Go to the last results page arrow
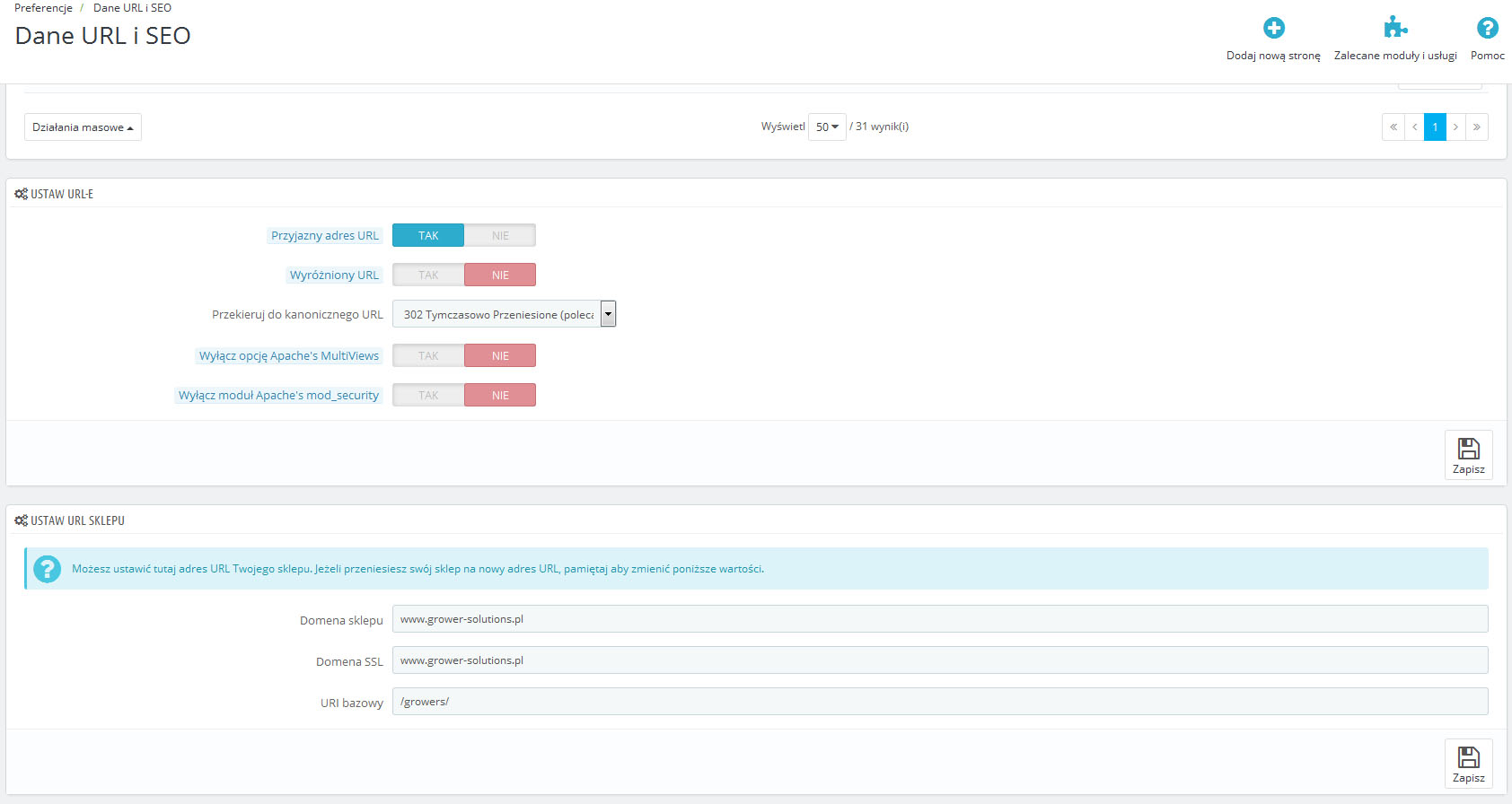The image size is (1512, 804). pyautogui.click(x=1477, y=127)
